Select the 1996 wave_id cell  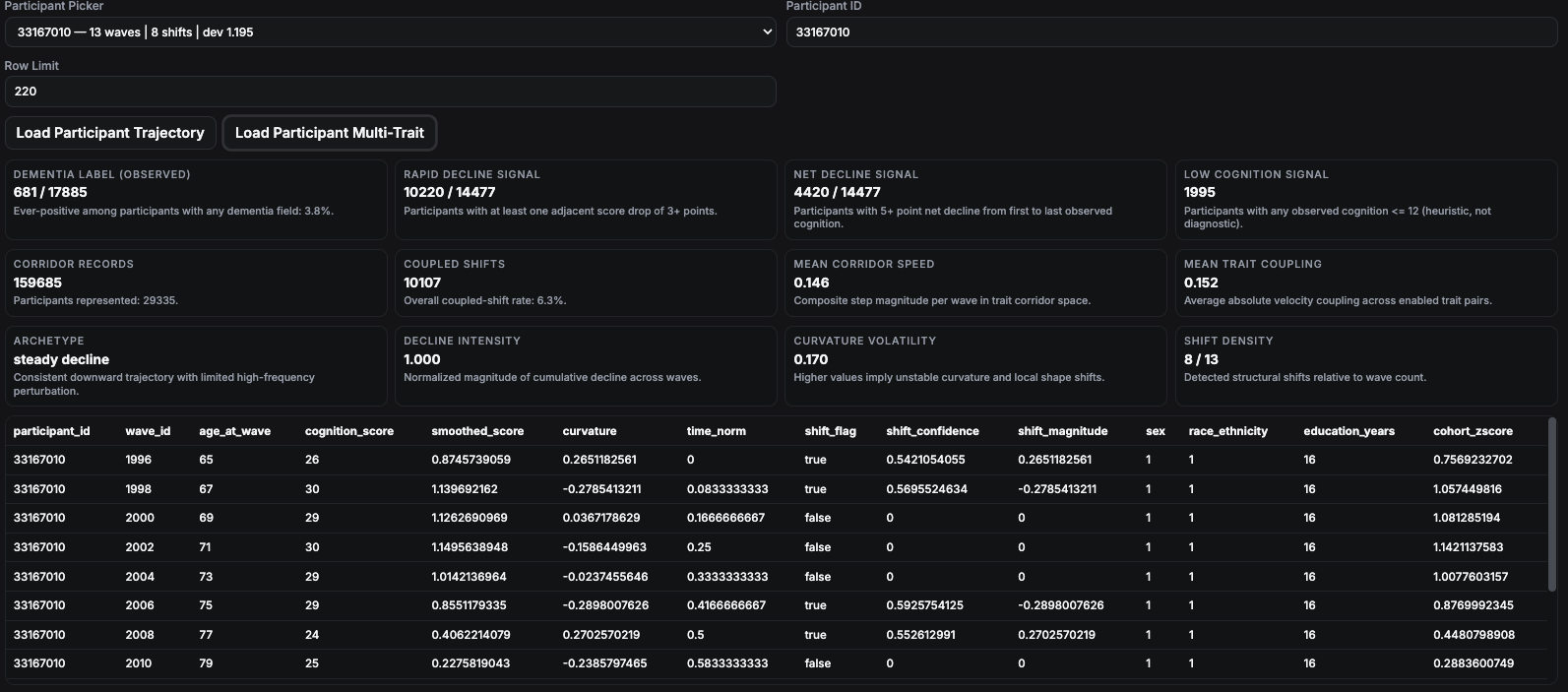pos(138,460)
